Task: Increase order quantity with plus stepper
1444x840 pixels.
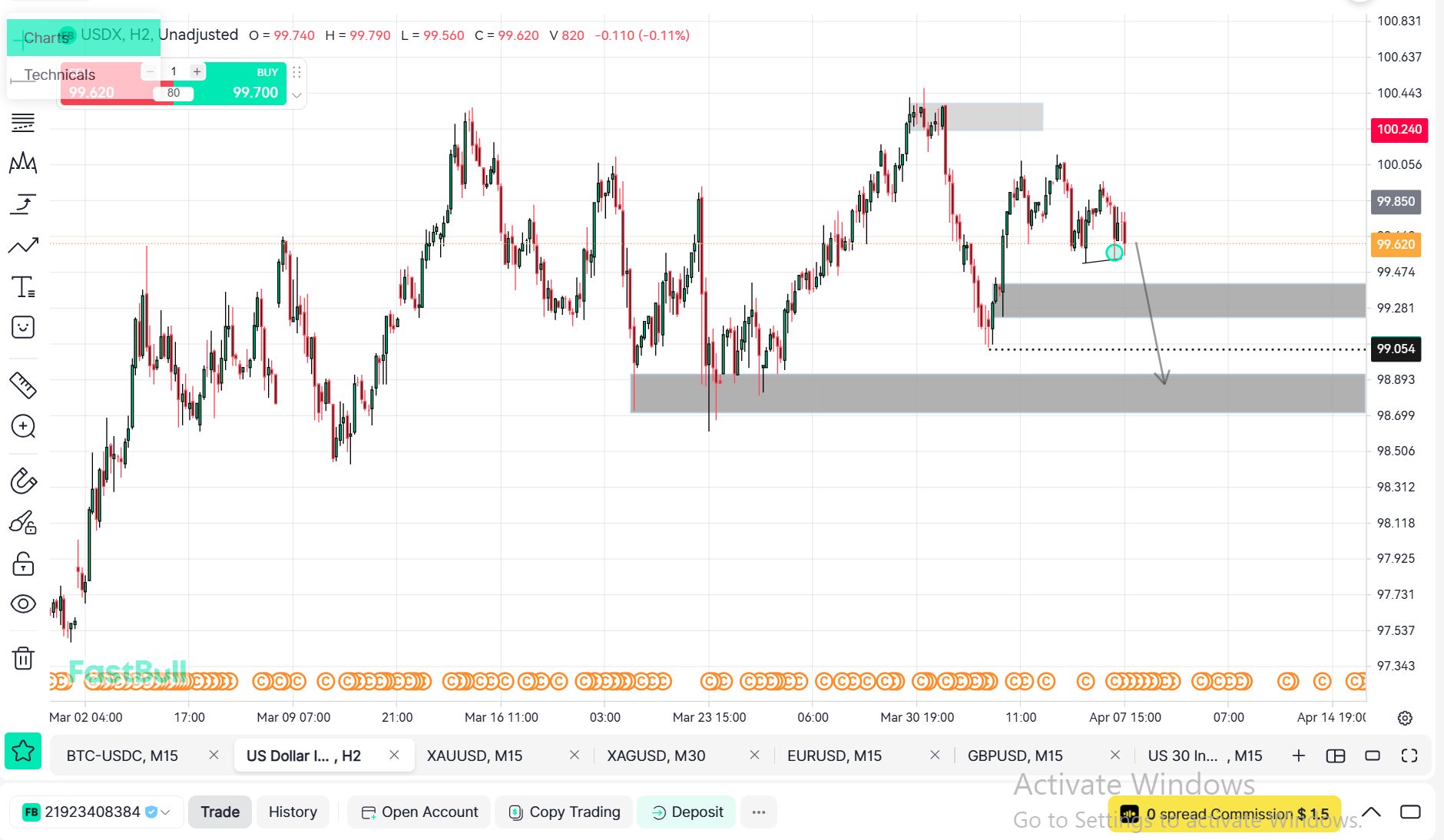Action: 197,71
